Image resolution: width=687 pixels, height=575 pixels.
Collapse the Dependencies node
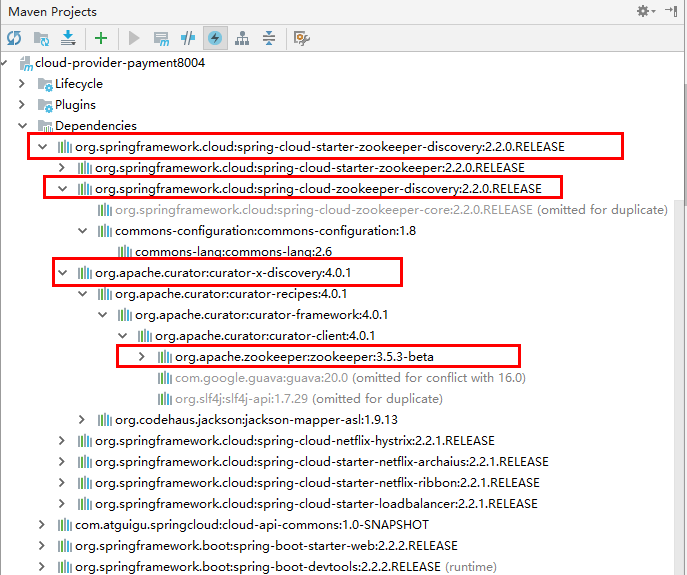click(x=22, y=125)
